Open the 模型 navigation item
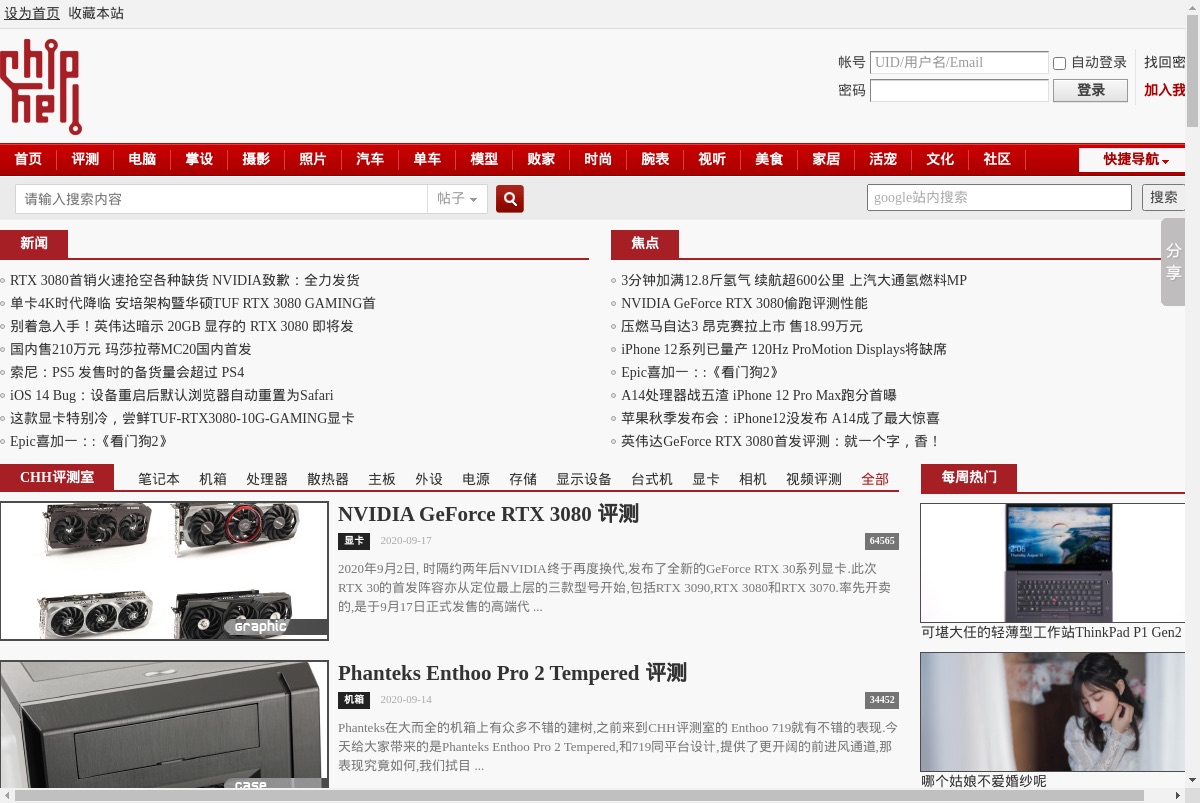This screenshot has width=1200, height=803. pyautogui.click(x=484, y=160)
